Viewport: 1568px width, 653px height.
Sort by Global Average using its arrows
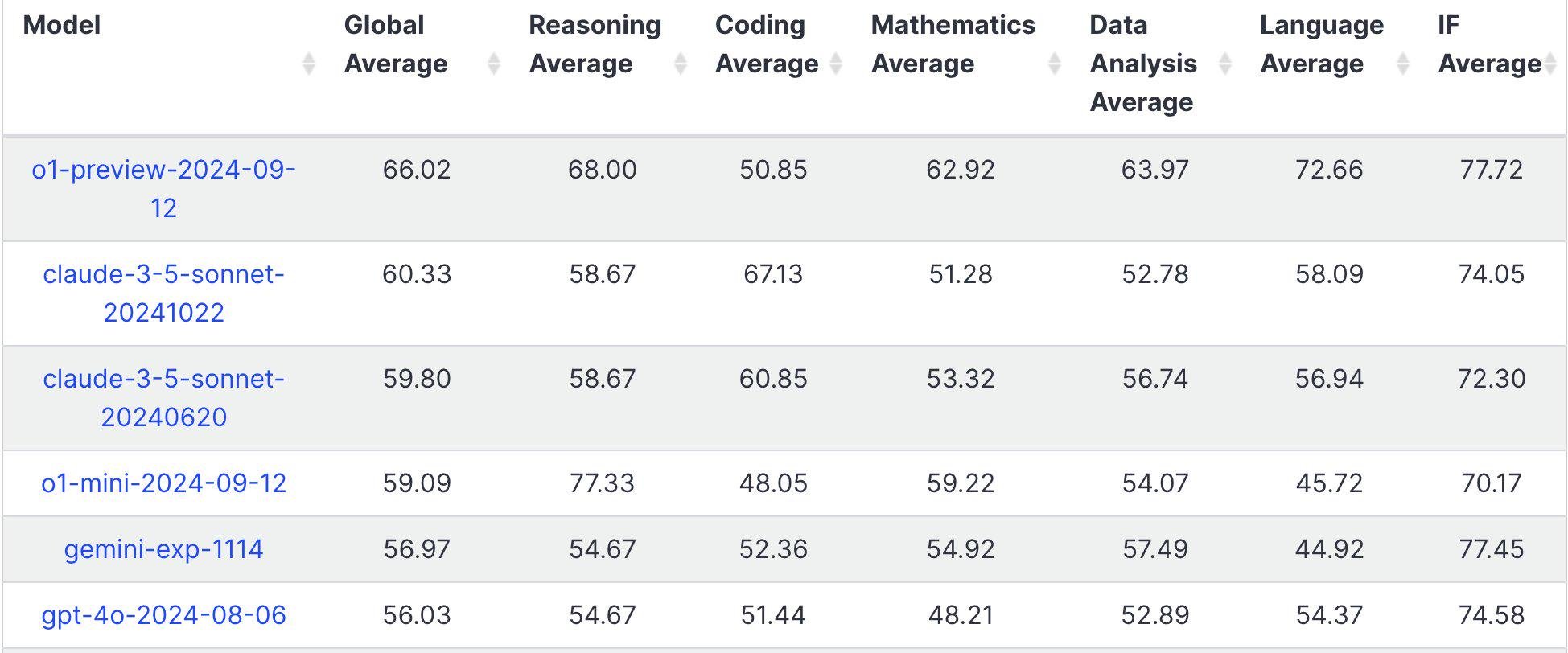[x=494, y=64]
